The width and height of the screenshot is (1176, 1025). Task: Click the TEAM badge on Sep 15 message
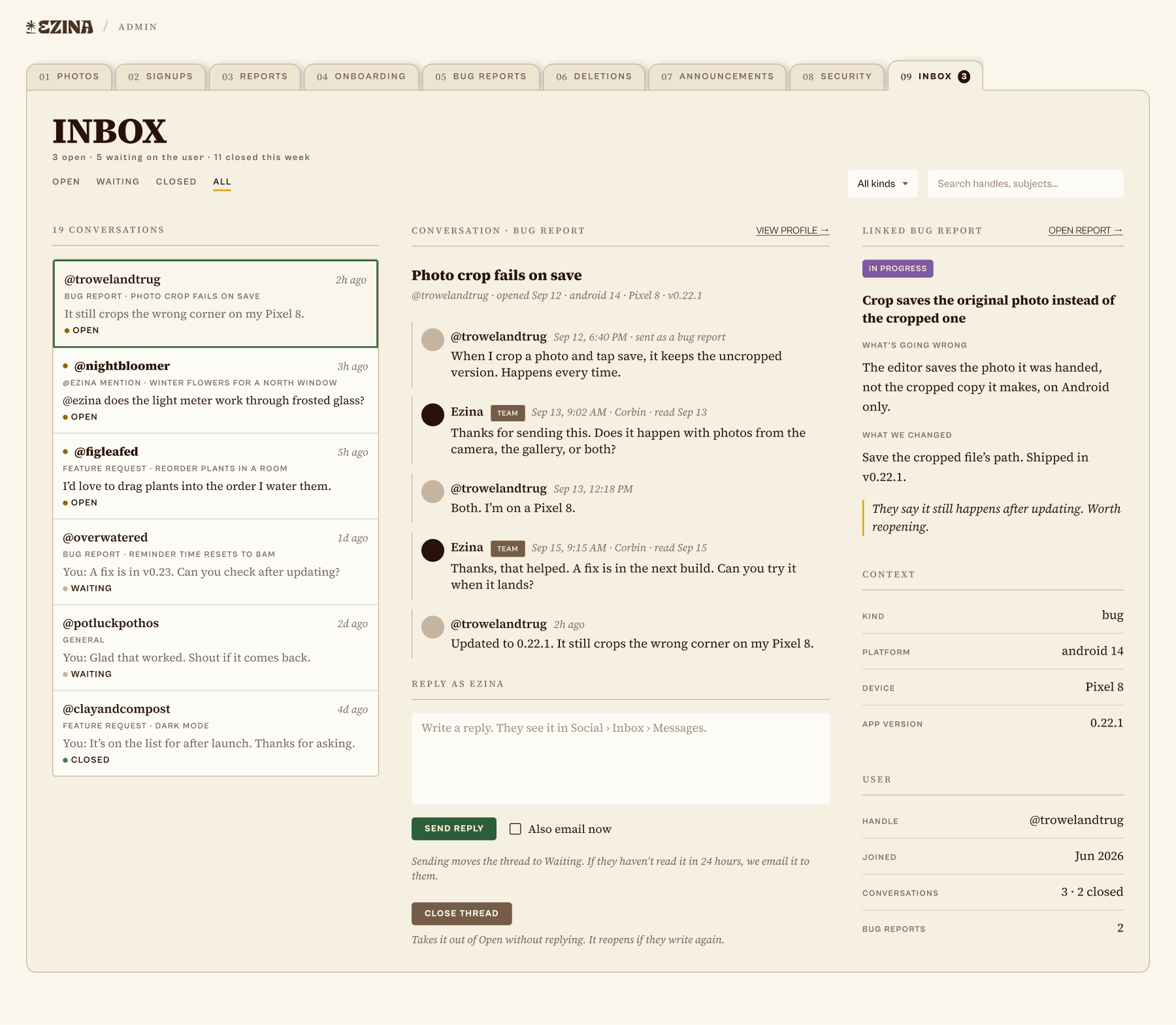pyautogui.click(x=508, y=549)
